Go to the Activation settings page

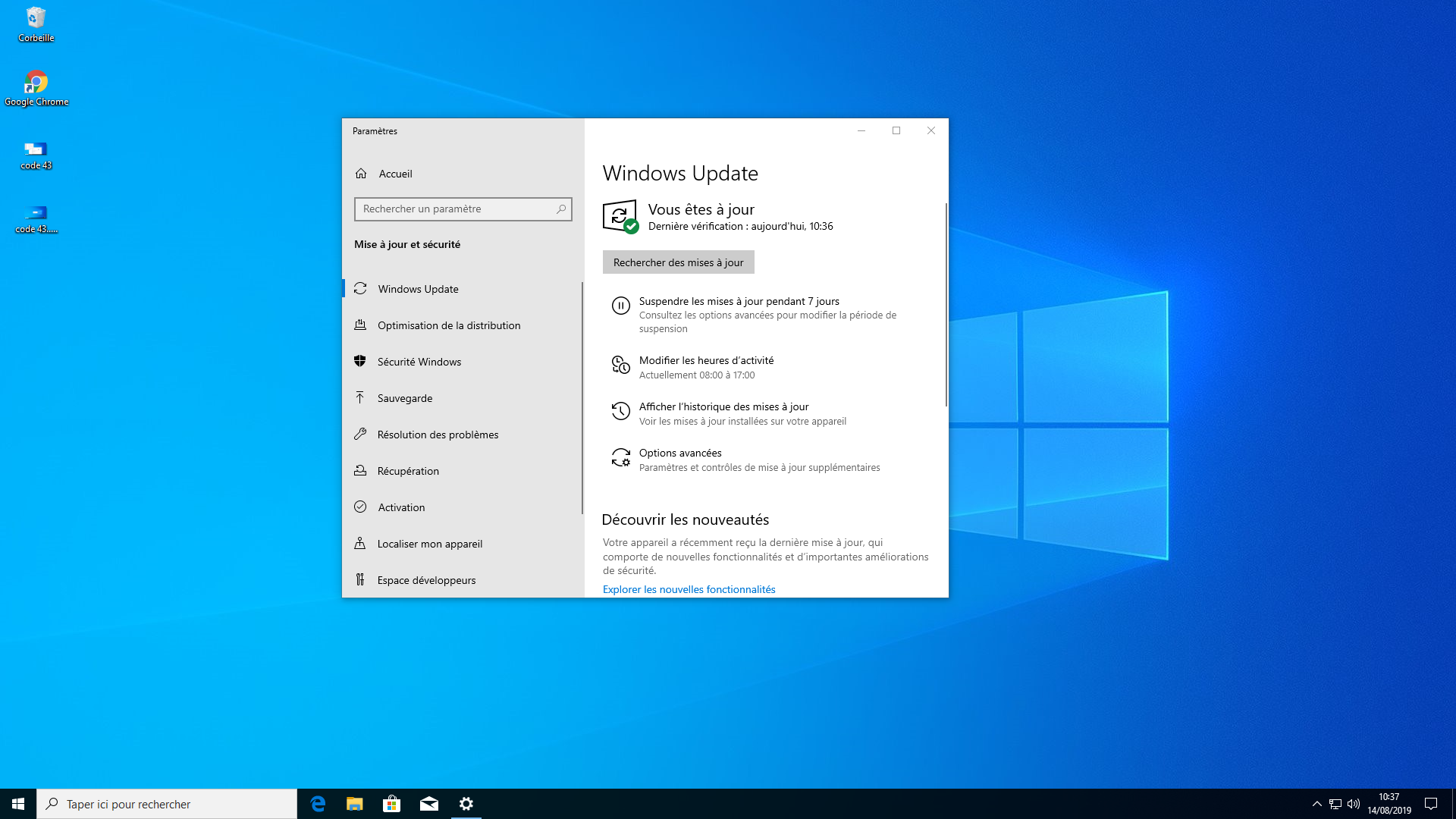click(x=401, y=507)
